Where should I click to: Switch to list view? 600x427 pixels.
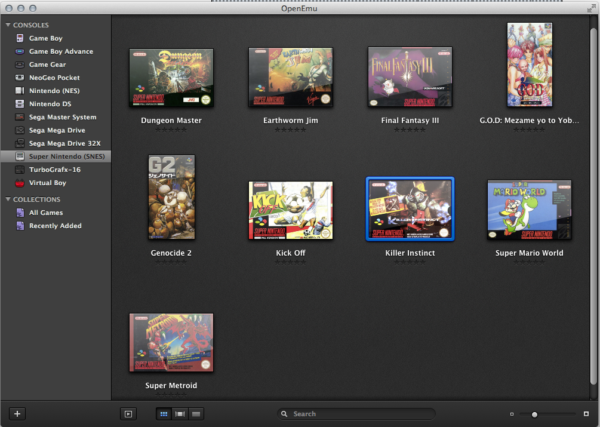point(196,414)
